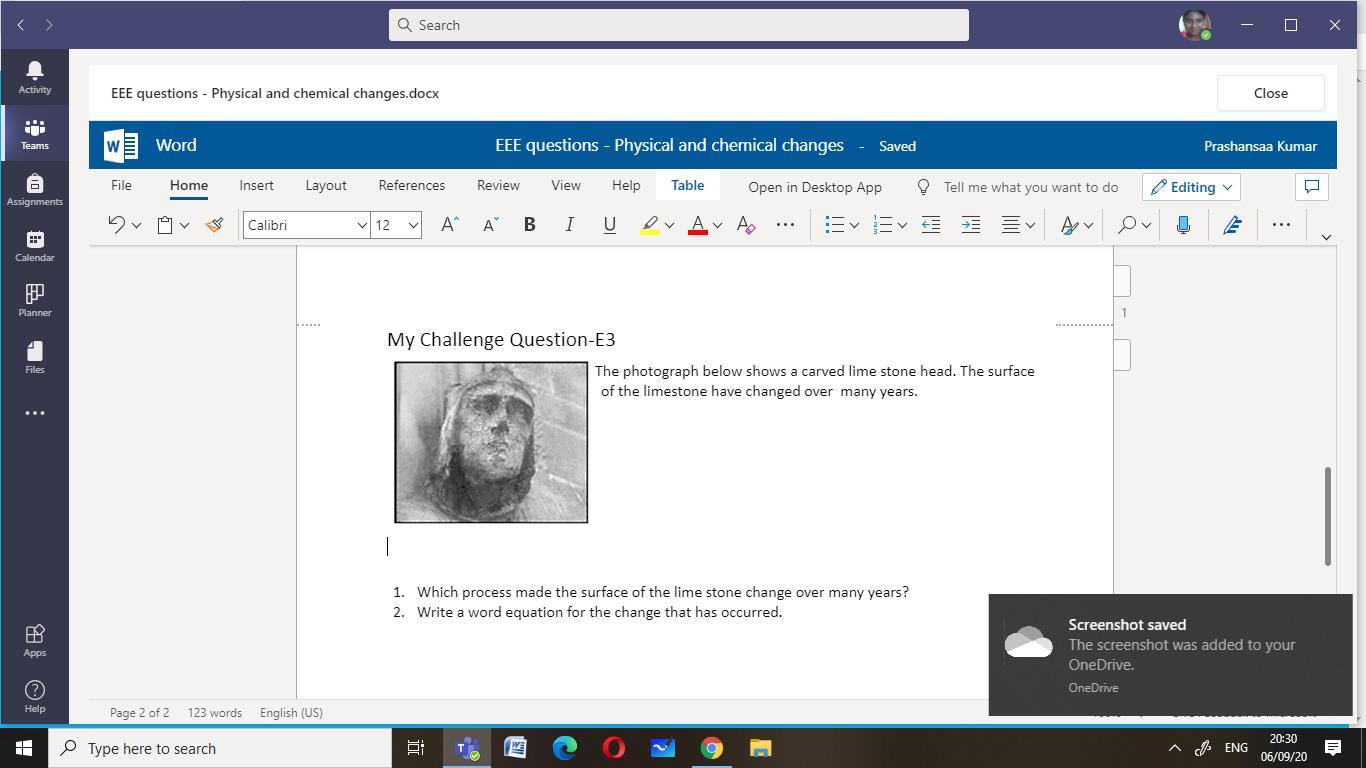
Task: Toggle italic formatting
Action: coord(570,225)
